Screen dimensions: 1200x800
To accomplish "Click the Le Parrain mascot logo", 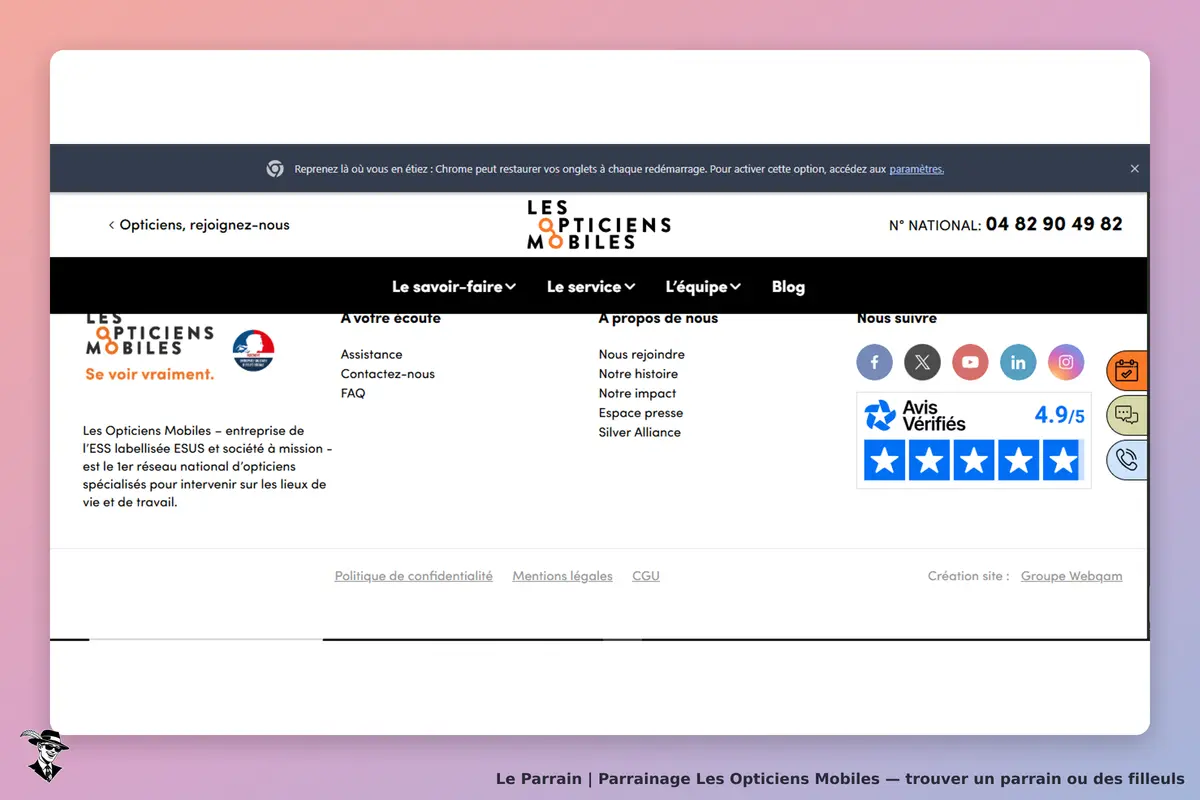I will (x=44, y=755).
